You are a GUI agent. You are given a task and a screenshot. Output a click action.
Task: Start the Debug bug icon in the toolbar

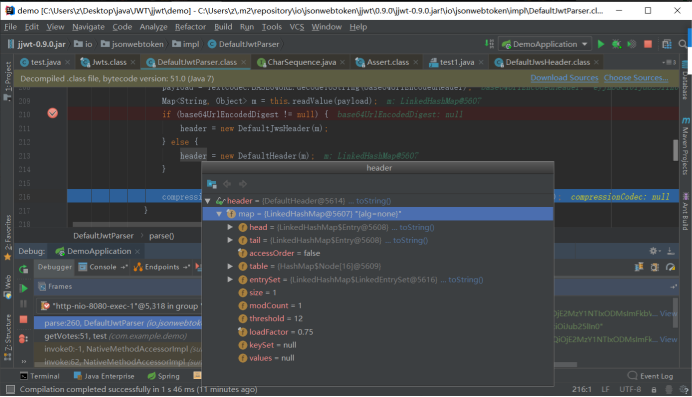tap(616, 44)
